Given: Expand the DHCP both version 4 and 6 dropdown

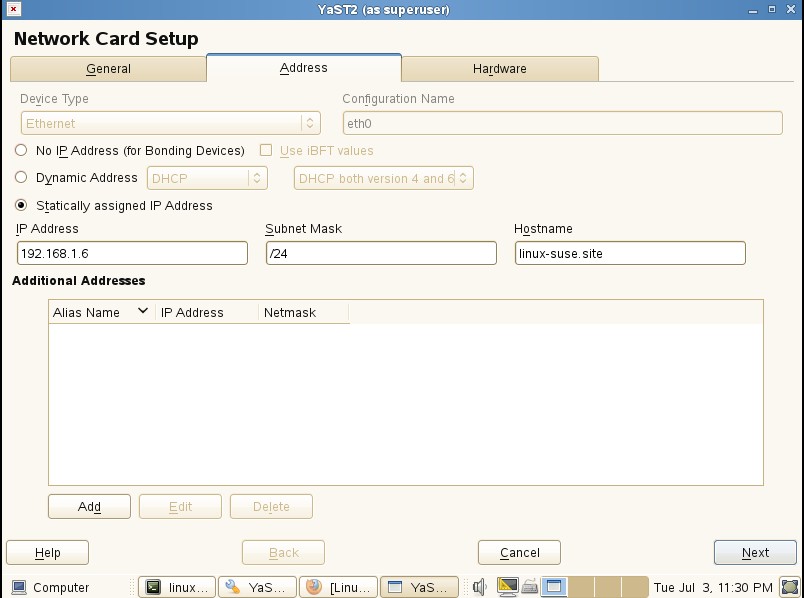Looking at the screenshot, I should tap(383, 178).
